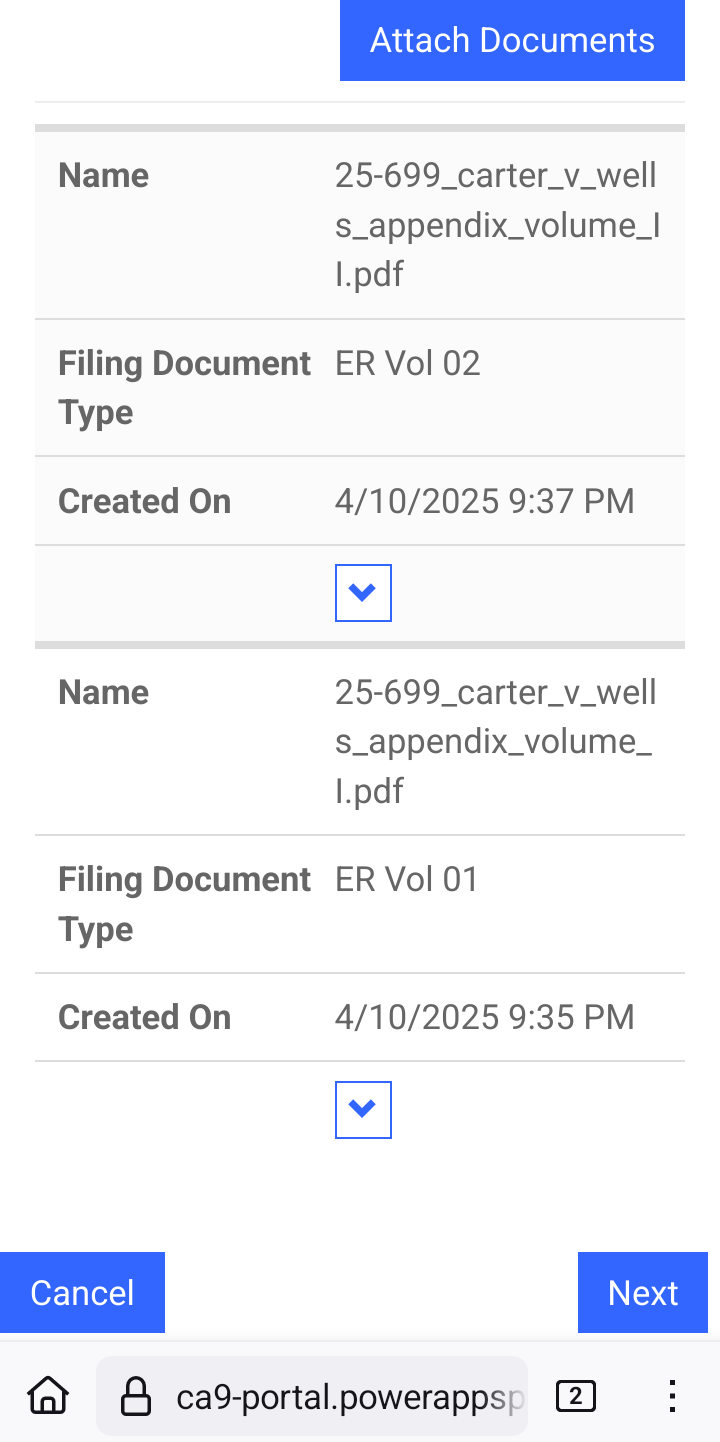Click the ER Vol 01 document type value

point(408,879)
